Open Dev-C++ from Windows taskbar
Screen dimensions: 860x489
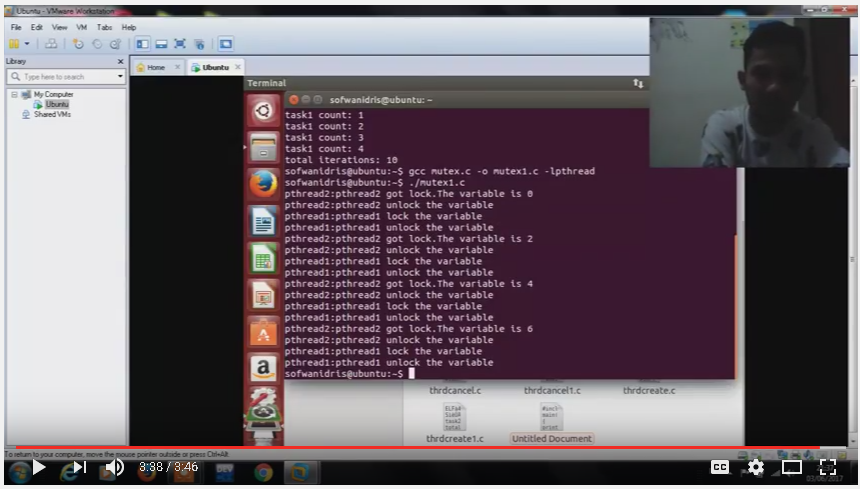click(225, 472)
